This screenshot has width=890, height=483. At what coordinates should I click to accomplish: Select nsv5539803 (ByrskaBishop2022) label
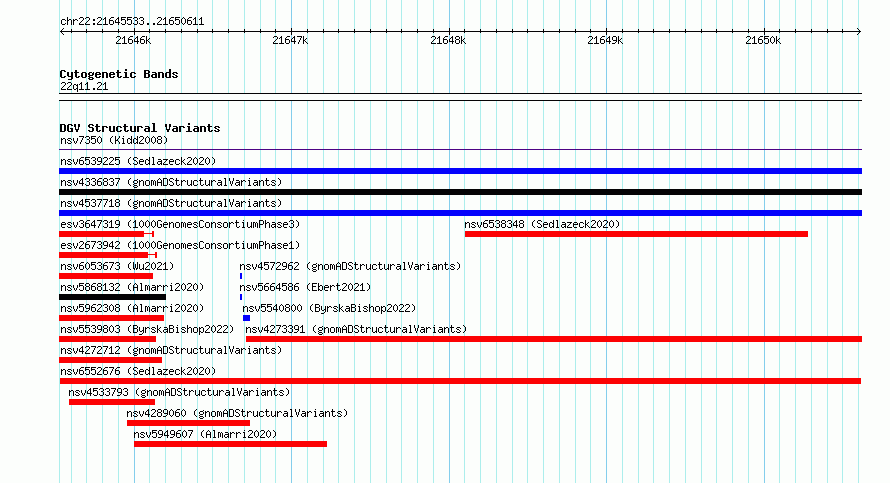[x=147, y=329]
